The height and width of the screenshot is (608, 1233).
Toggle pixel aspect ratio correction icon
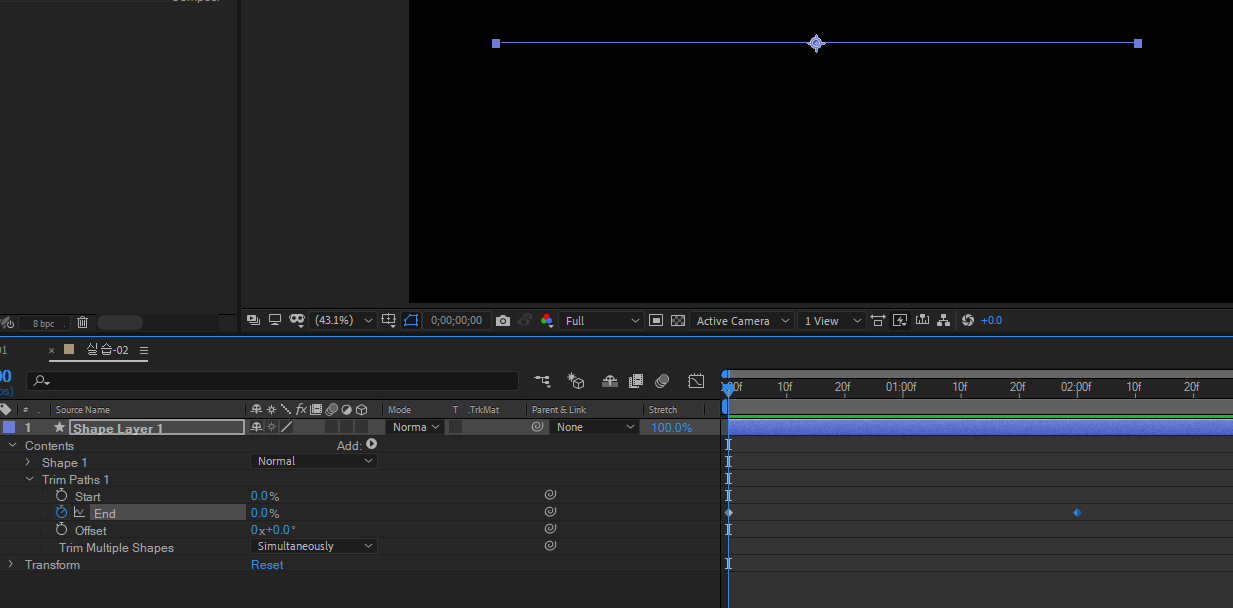click(878, 320)
